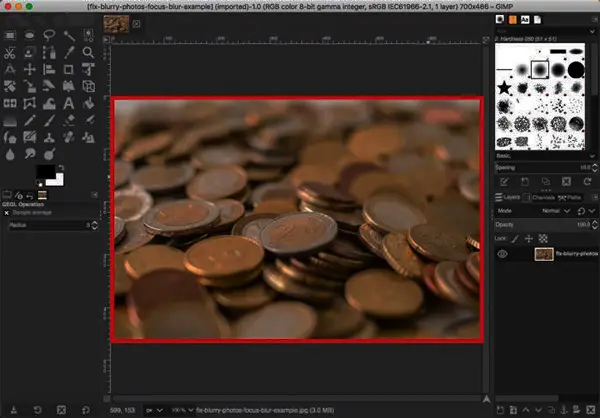This screenshot has width=600, height=418.
Task: Click the black foreground color swatch
Action: (45, 173)
